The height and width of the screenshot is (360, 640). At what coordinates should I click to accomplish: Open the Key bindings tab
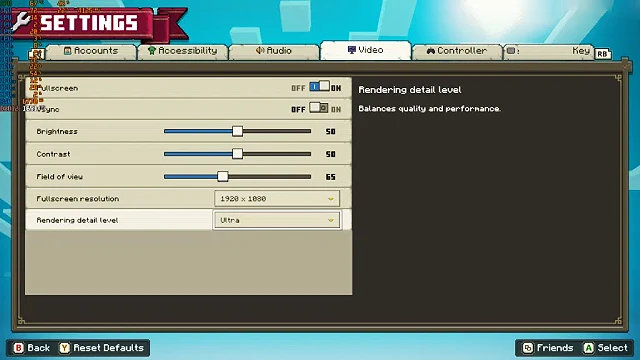click(549, 51)
